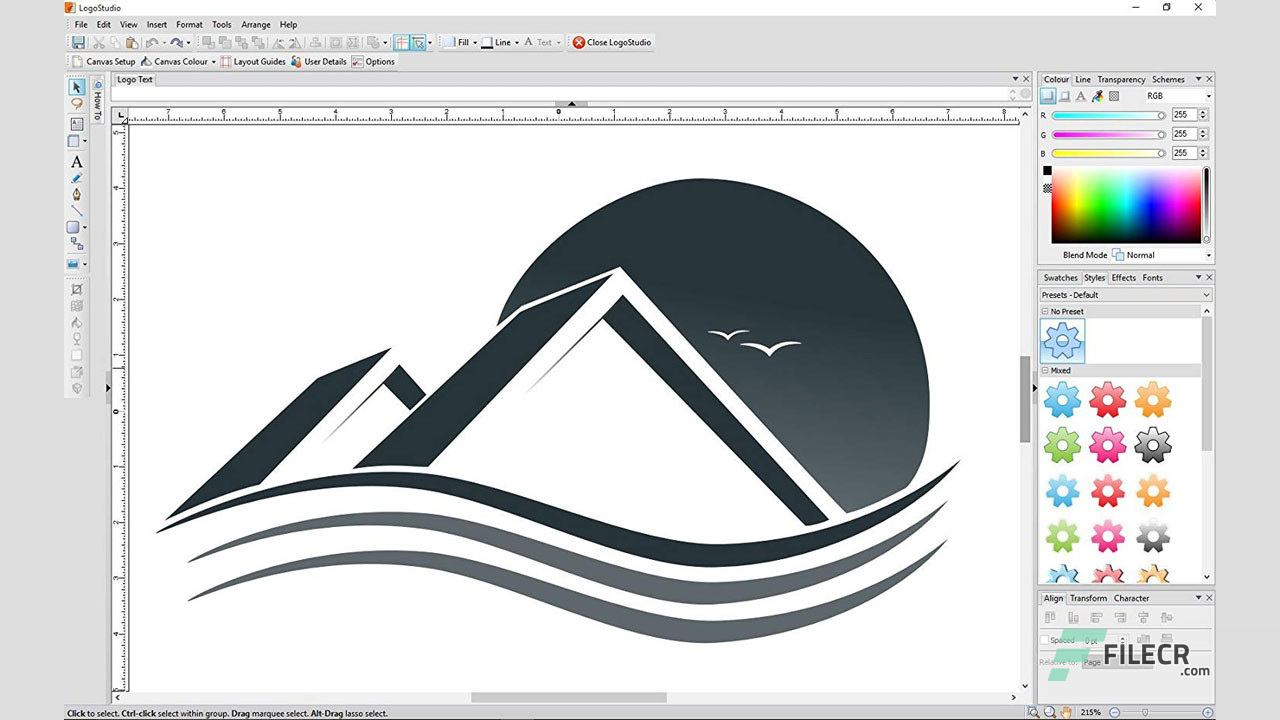This screenshot has height=720, width=1280.
Task: Open the RGB colour model dropdown
Action: (1179, 96)
